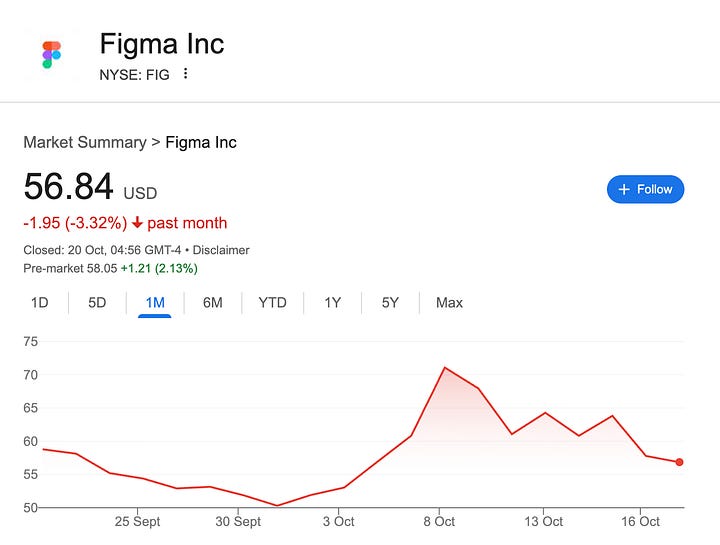Screen dimensions: 720x545
Task: Show the 1Y price chart
Action: coord(332,302)
